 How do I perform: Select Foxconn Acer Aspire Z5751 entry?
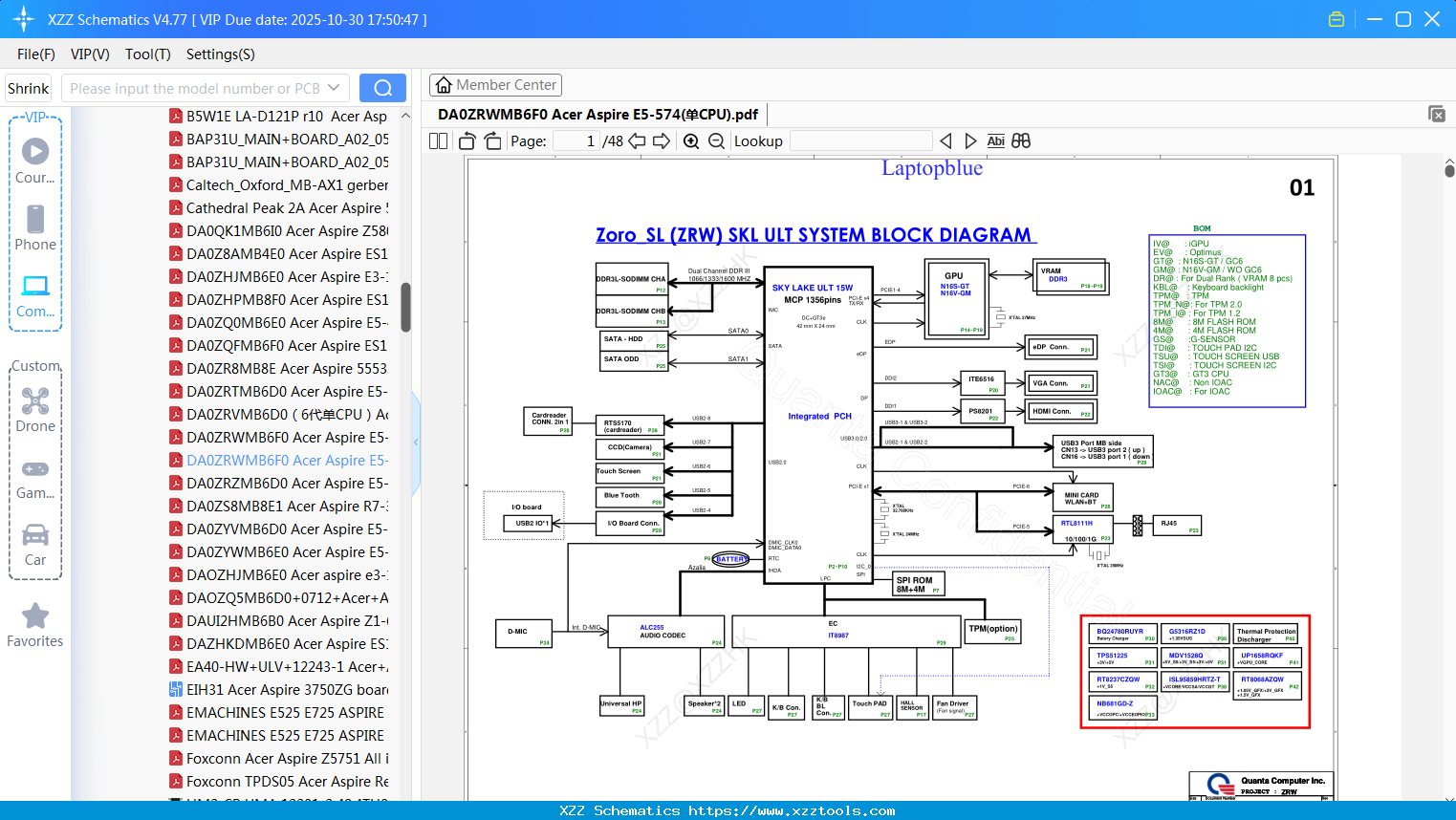coord(278,759)
